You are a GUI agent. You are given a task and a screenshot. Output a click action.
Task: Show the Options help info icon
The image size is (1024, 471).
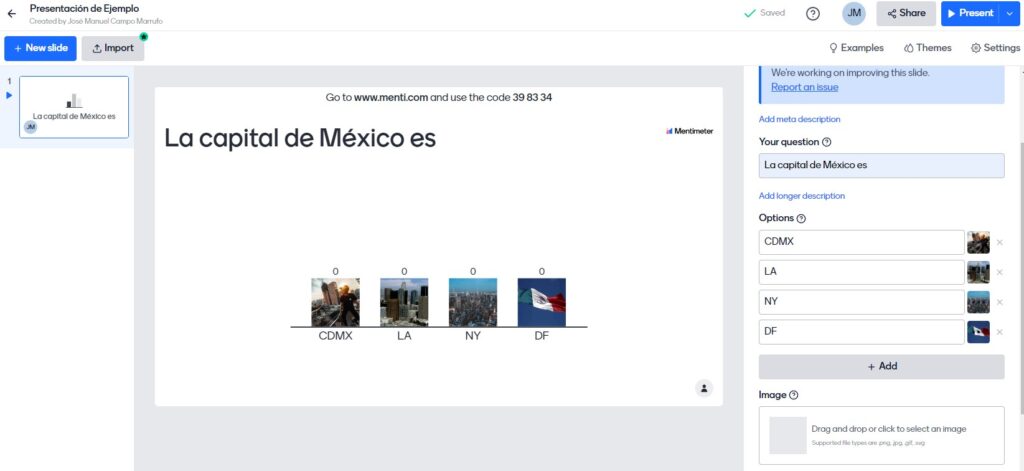click(x=802, y=218)
